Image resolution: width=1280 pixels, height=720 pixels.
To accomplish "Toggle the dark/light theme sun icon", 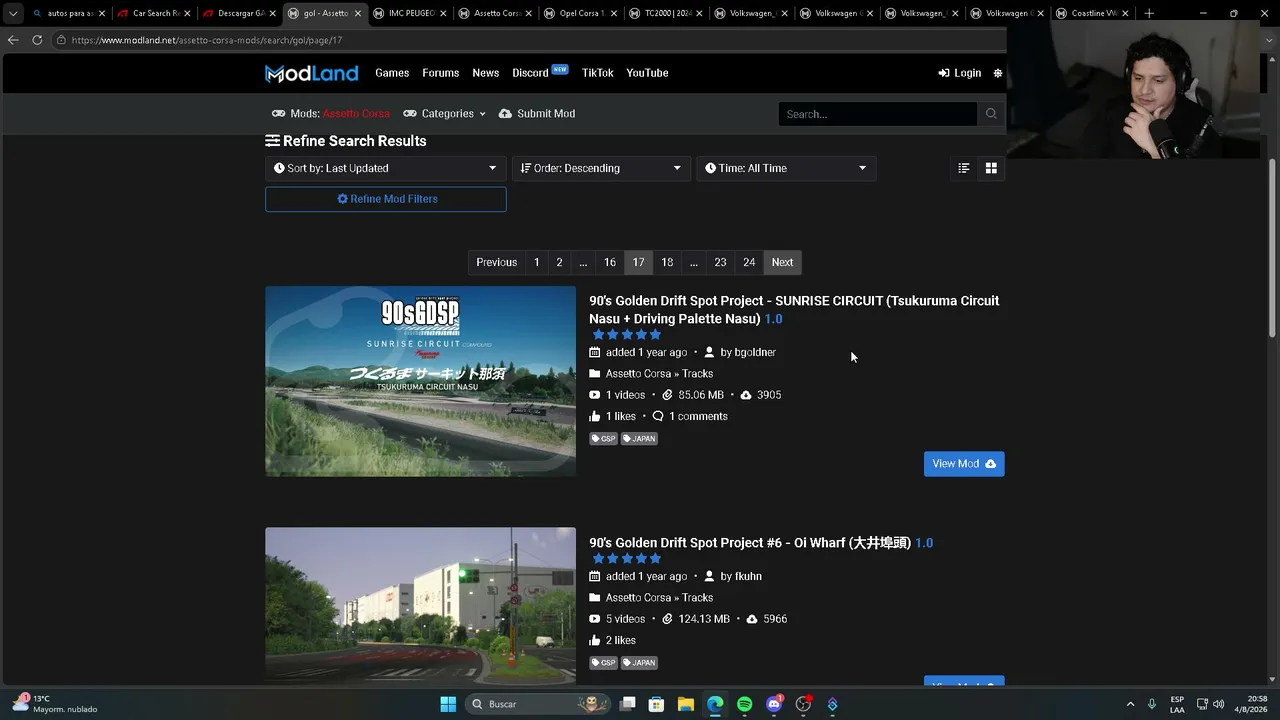I will tap(997, 73).
